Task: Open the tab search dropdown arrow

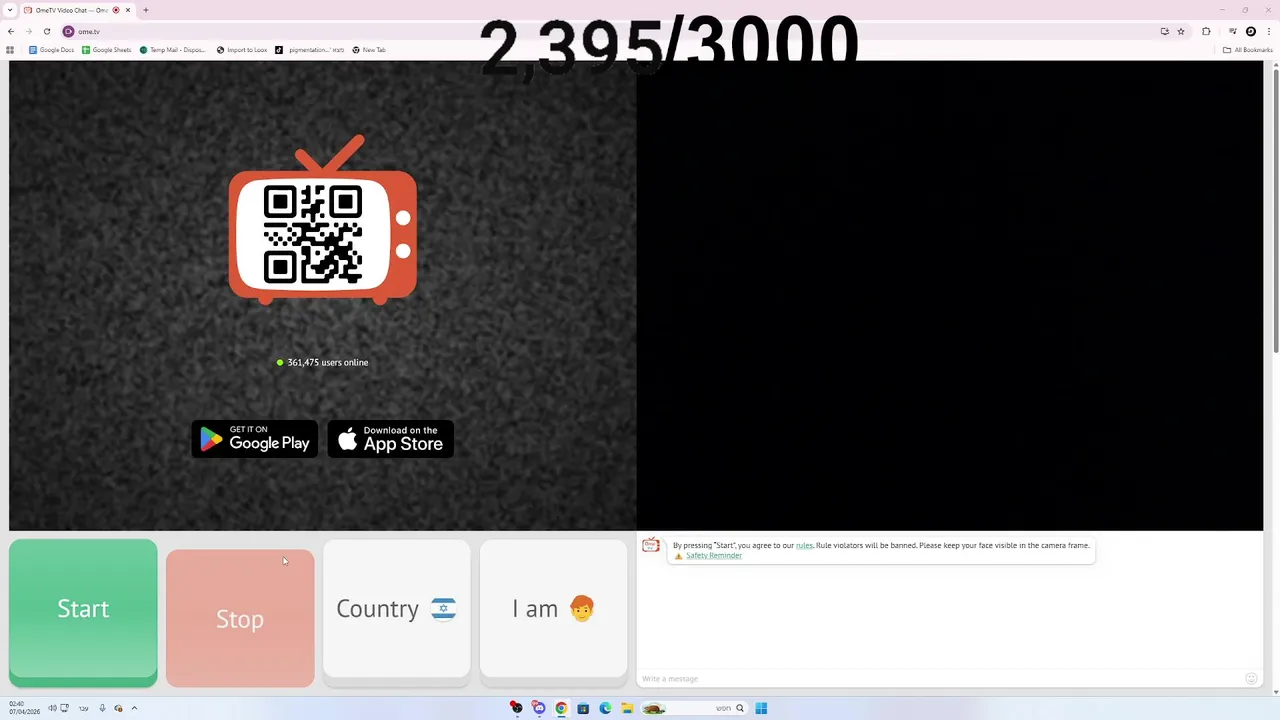Action: tap(10, 10)
